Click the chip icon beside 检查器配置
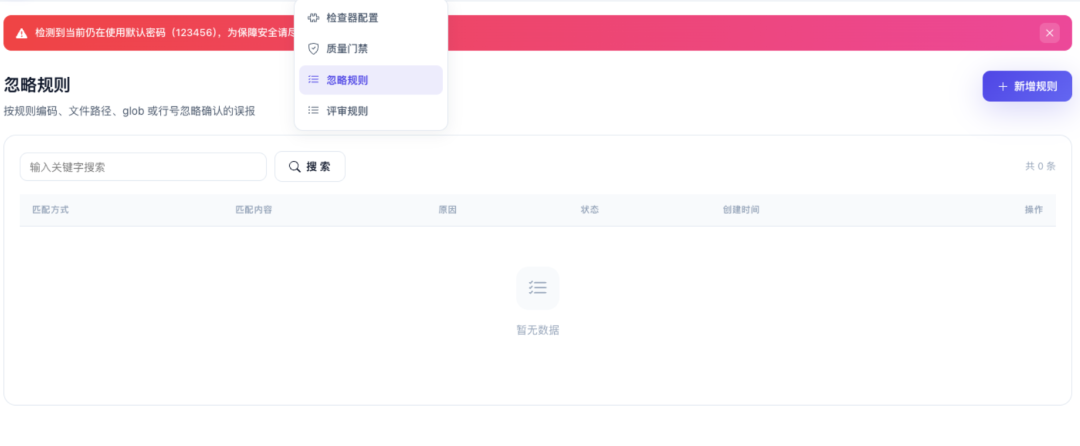Image resolution: width=1080 pixels, height=446 pixels. click(x=313, y=18)
